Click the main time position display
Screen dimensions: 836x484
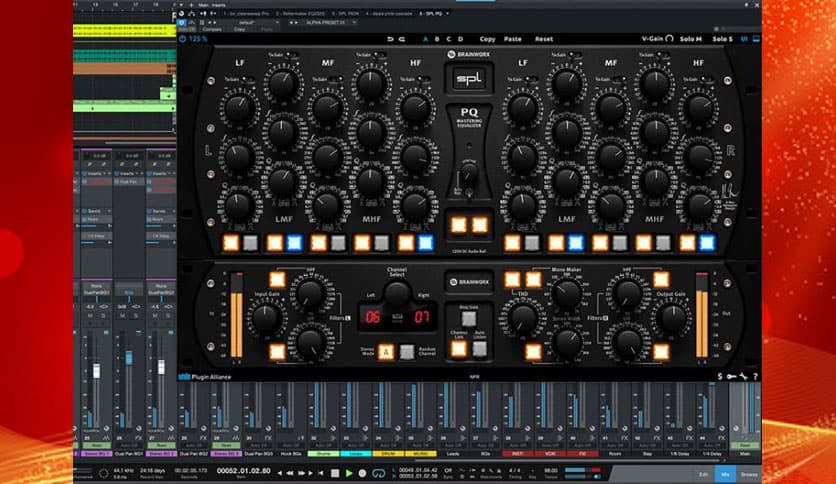pyautogui.click(x=243, y=471)
